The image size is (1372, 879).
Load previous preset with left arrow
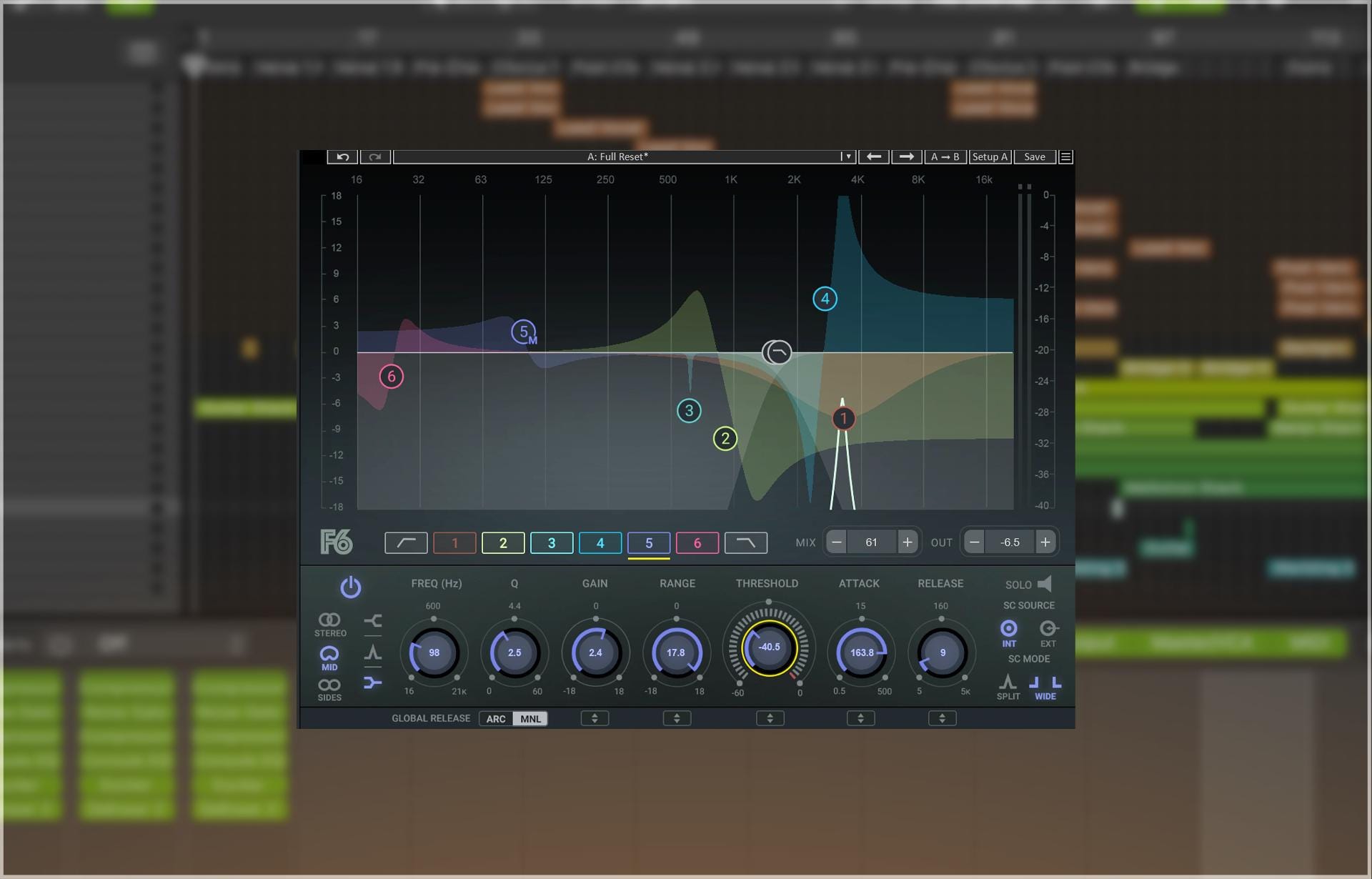pos(873,157)
